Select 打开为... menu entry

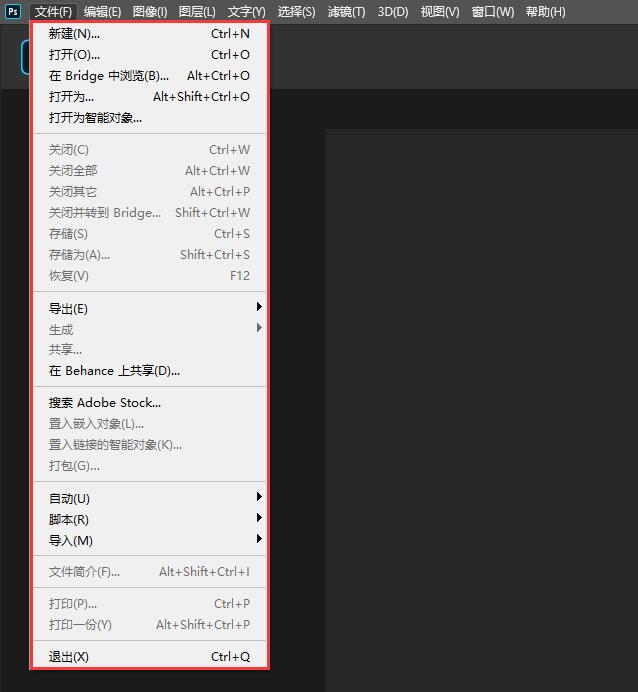coord(150,97)
